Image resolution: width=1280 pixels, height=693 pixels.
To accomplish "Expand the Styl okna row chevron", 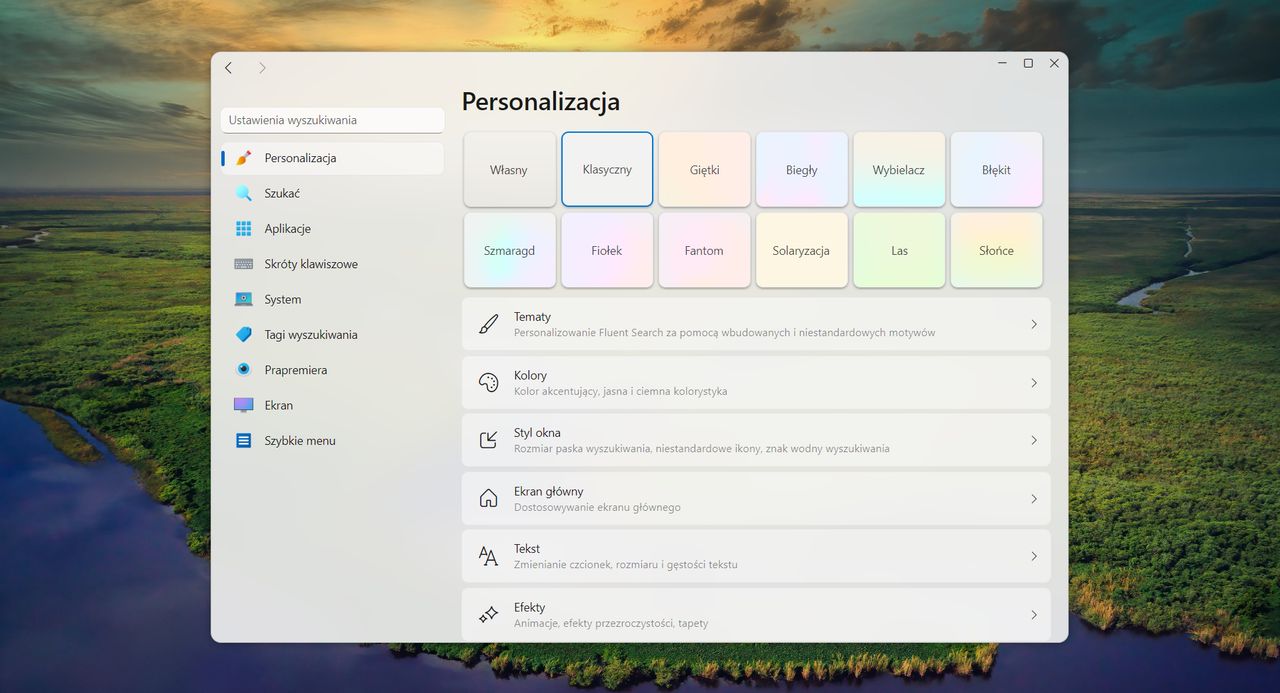I will point(1033,440).
